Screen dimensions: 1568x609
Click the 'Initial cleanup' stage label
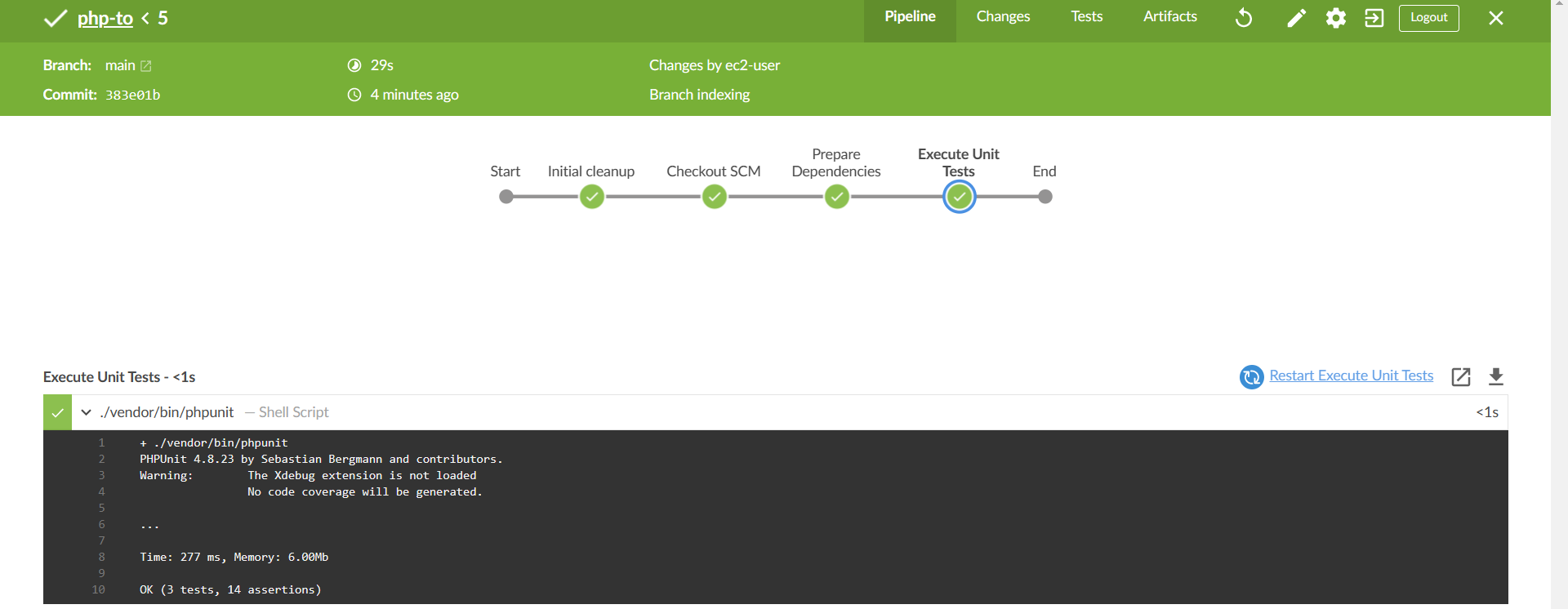pos(591,171)
